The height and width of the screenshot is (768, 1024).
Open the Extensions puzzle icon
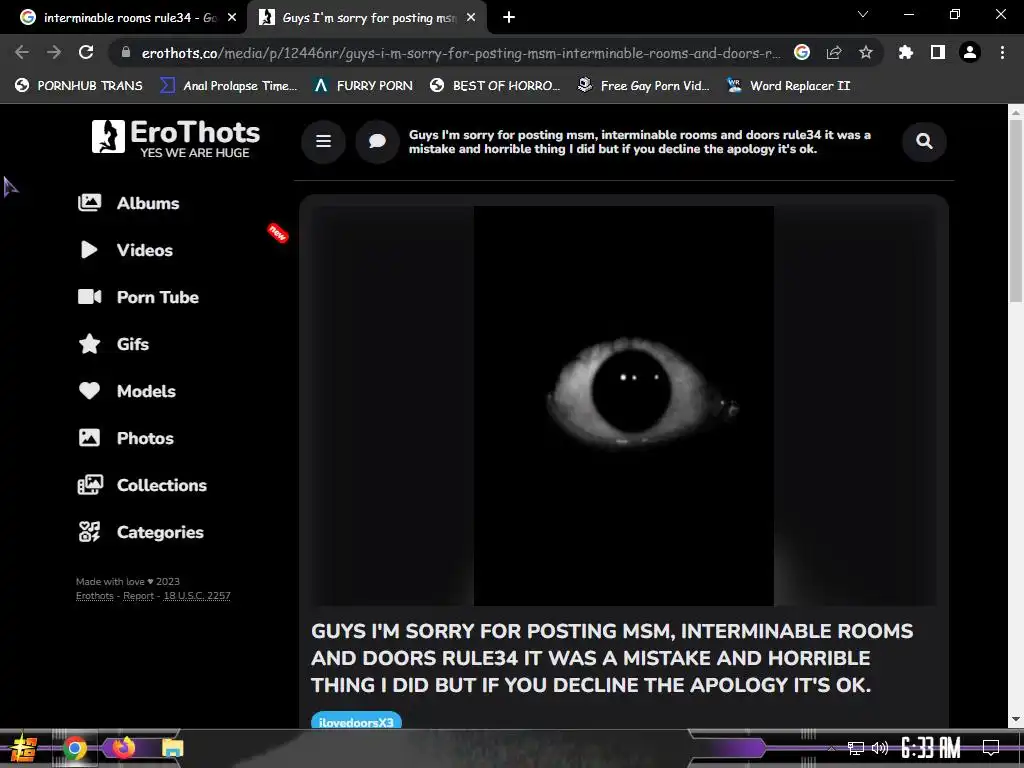click(x=906, y=52)
